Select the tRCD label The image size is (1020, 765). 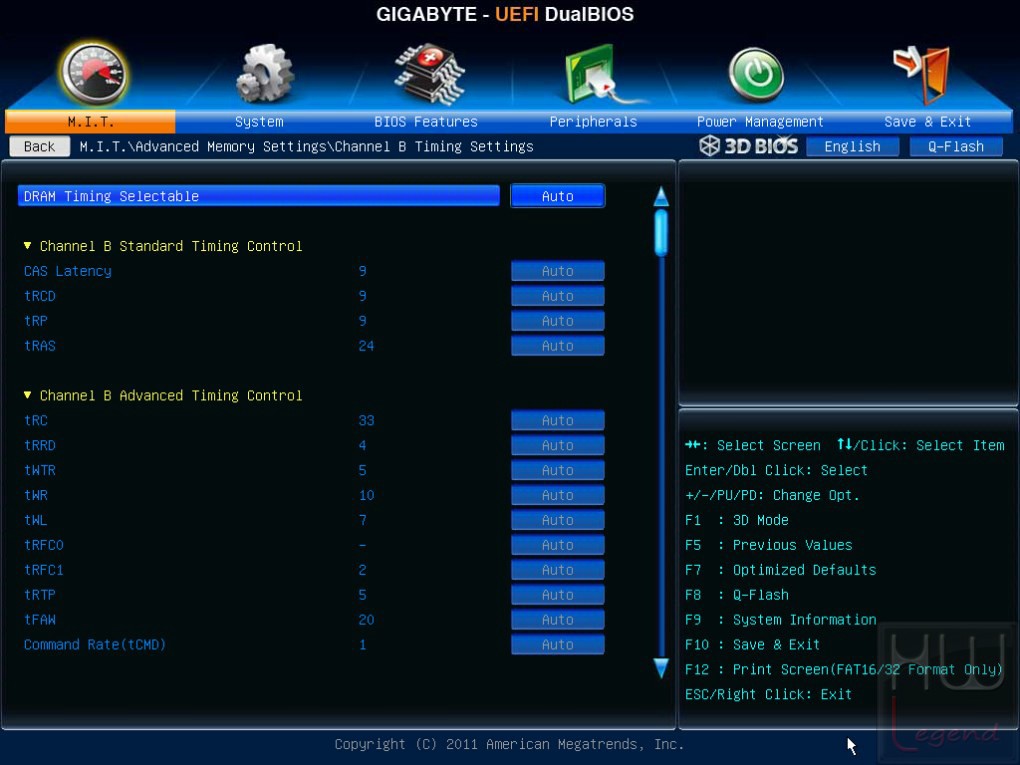point(40,296)
